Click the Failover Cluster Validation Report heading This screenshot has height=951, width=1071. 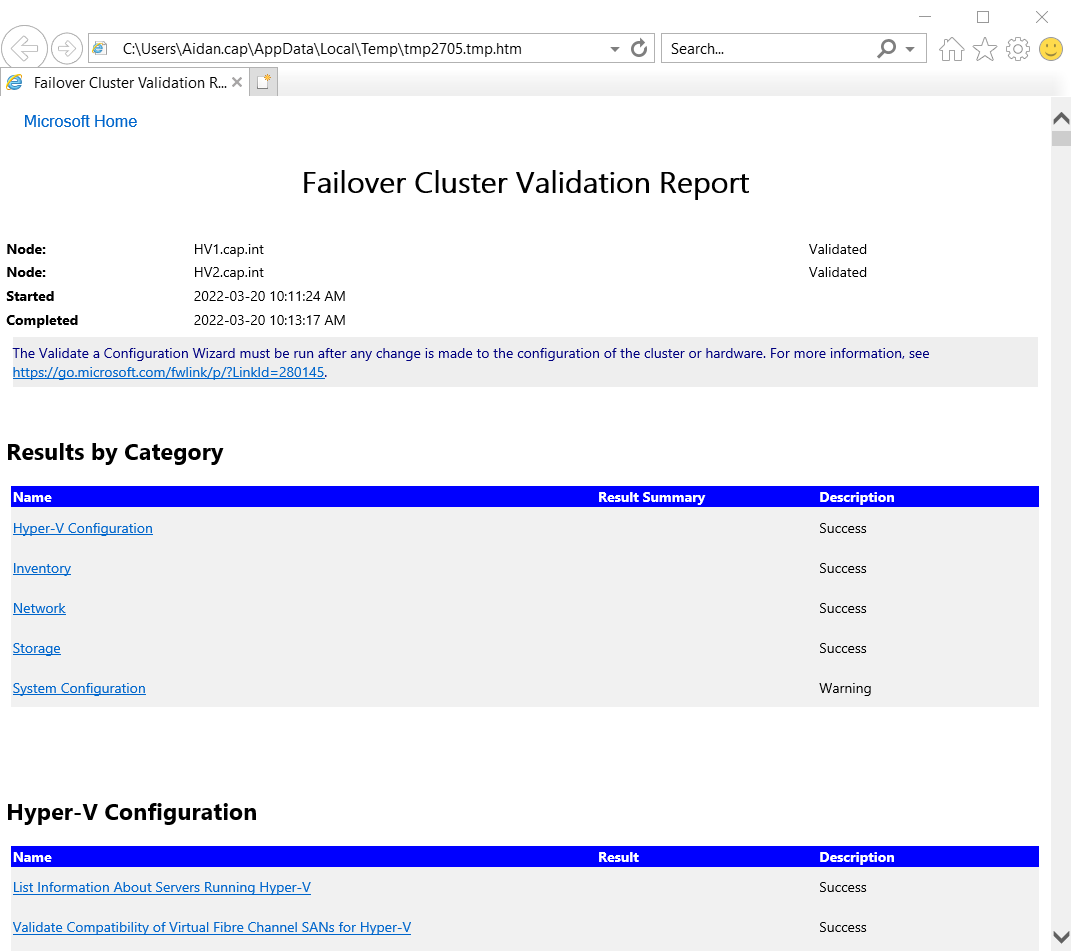[x=525, y=183]
